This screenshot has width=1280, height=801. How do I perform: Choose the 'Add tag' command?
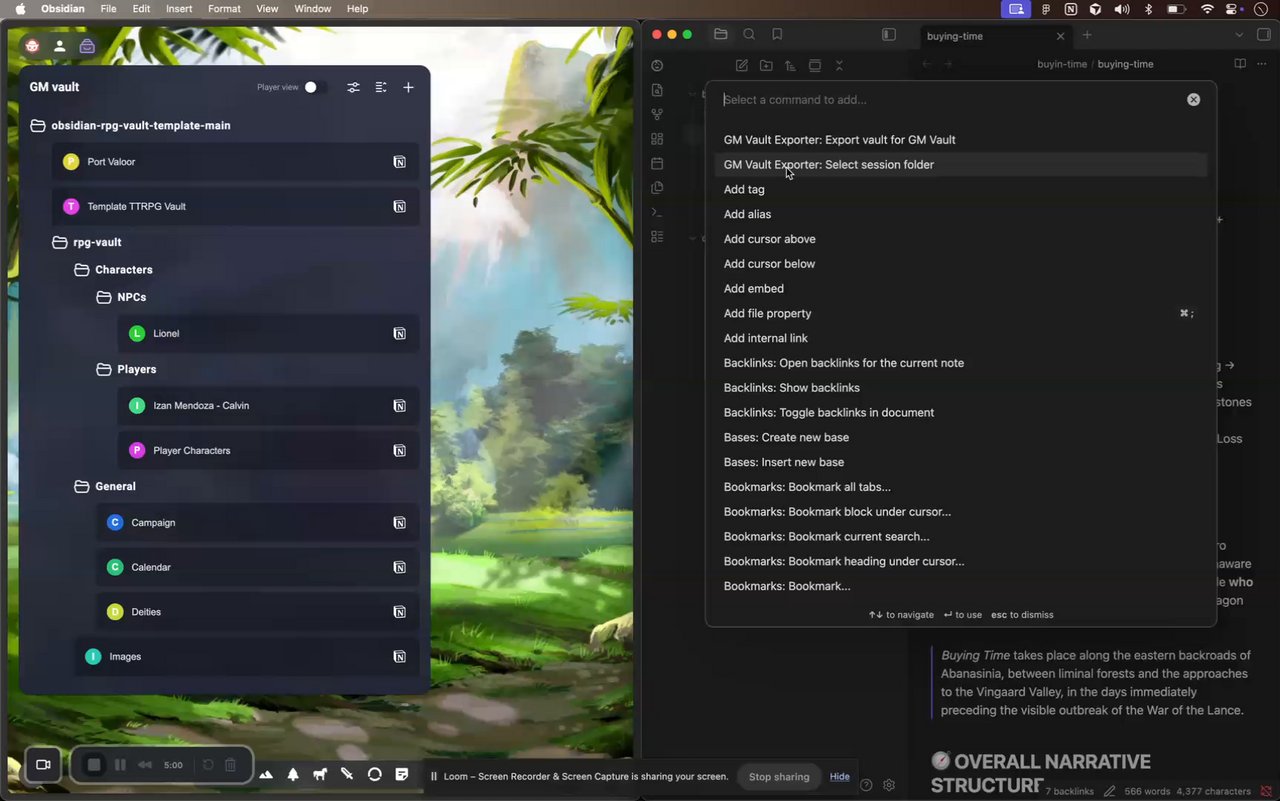[961, 190]
